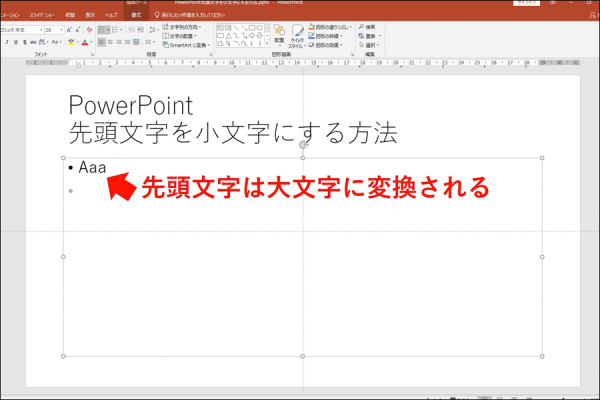
Task: Toggle underline formatting
Action: [16, 42]
